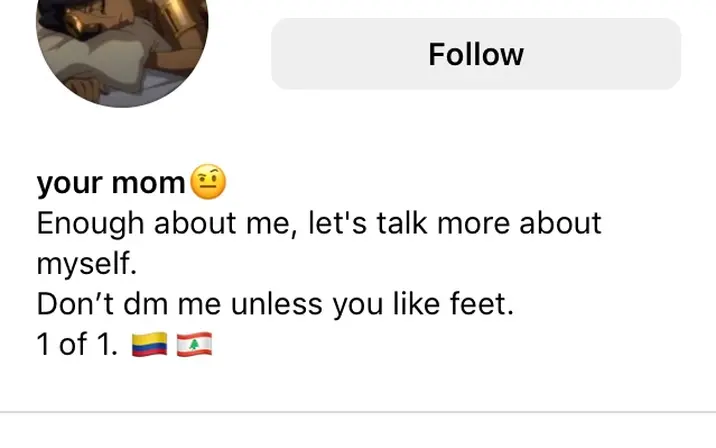Click the word "talk" in the bio
The width and height of the screenshot is (716, 448).
[x=402, y=223]
